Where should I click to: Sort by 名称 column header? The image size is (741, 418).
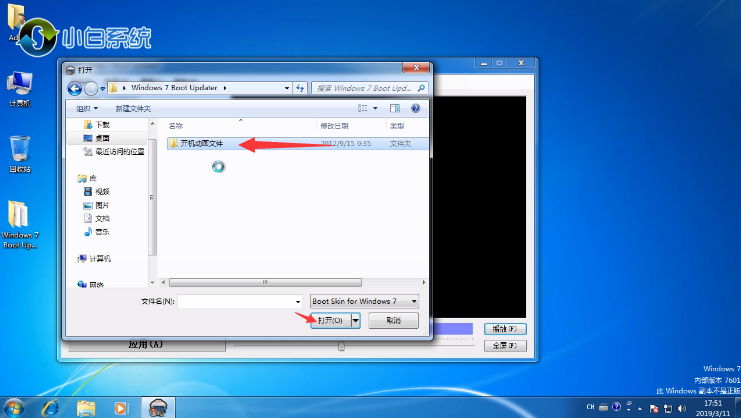pos(176,126)
